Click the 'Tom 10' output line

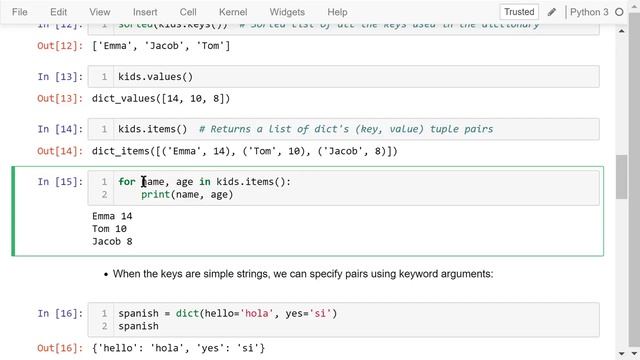109,229
